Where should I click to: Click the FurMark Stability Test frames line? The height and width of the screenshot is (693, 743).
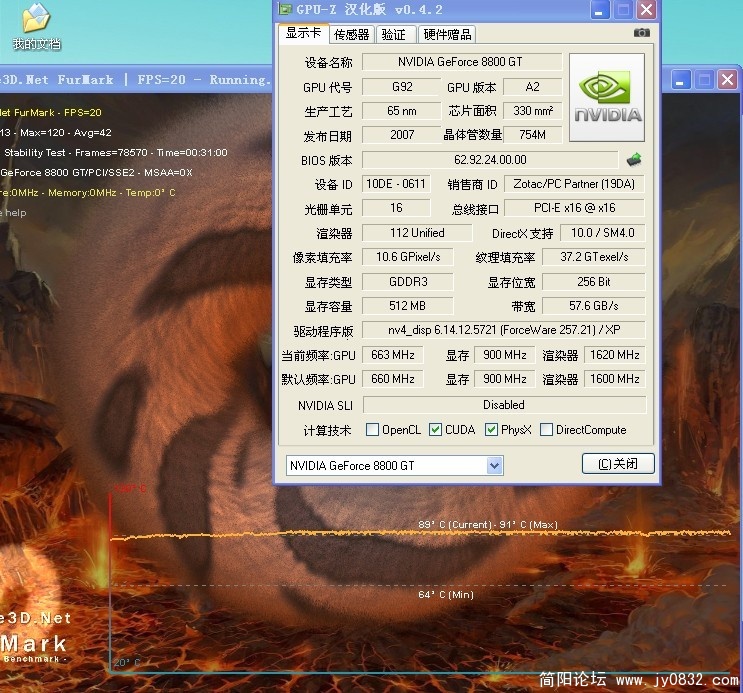115,153
